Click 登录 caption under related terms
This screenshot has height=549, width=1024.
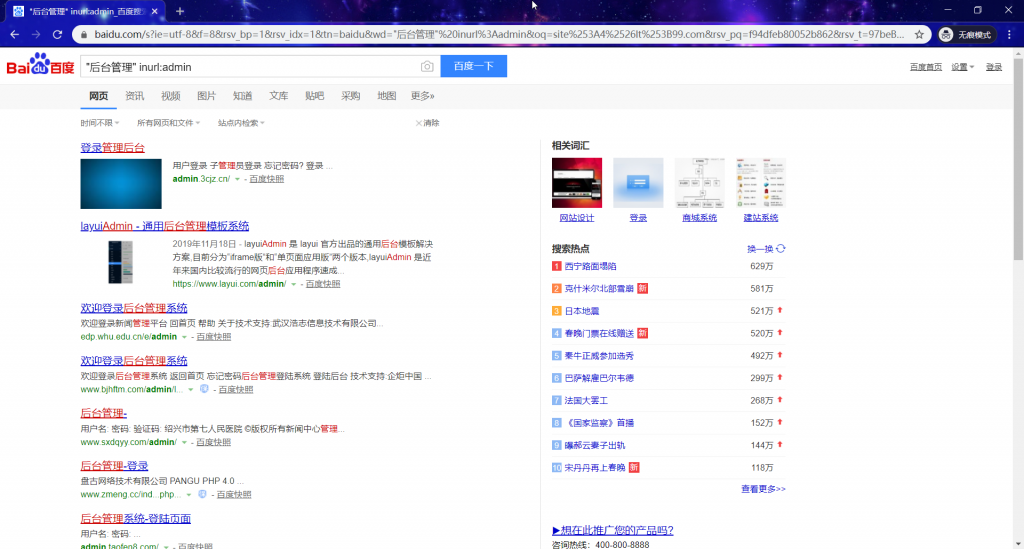tap(638, 218)
